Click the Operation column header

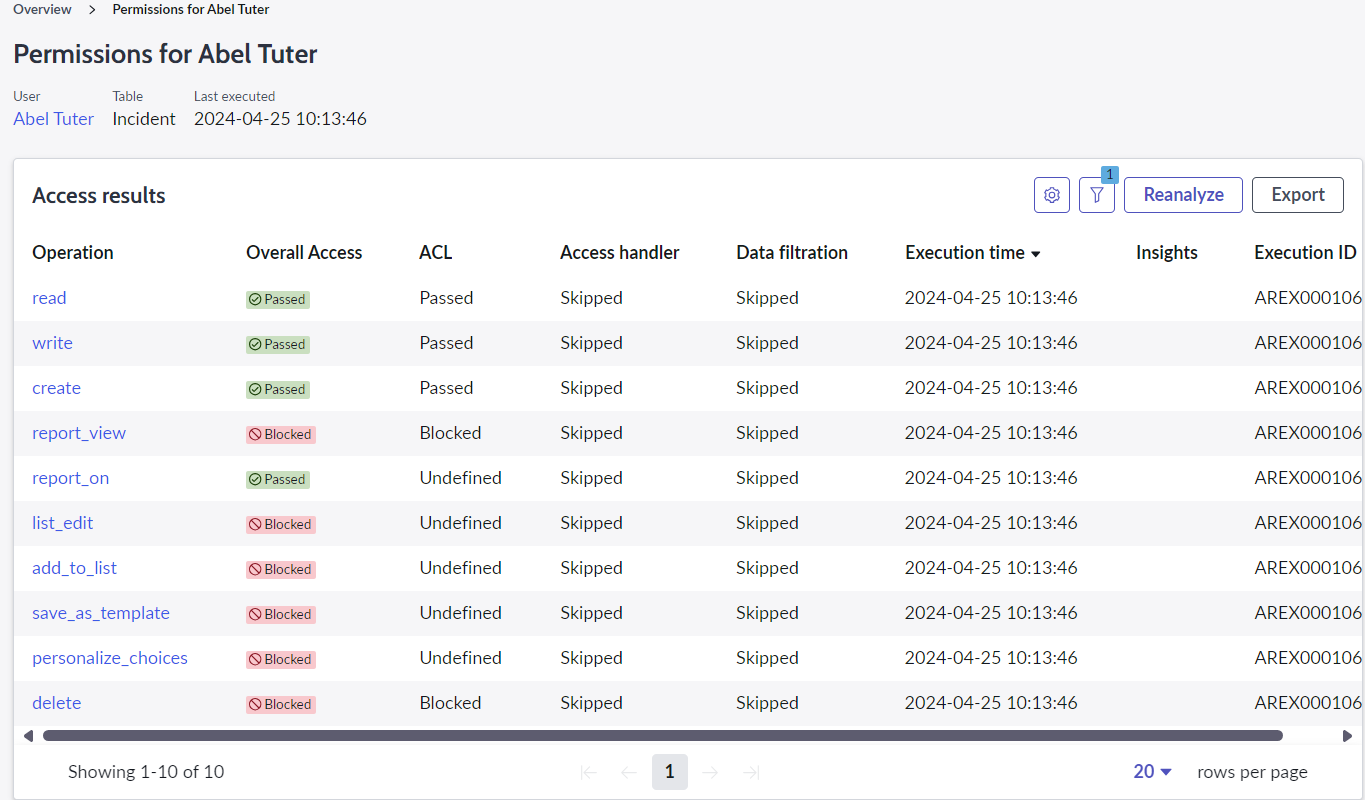[x=73, y=253]
